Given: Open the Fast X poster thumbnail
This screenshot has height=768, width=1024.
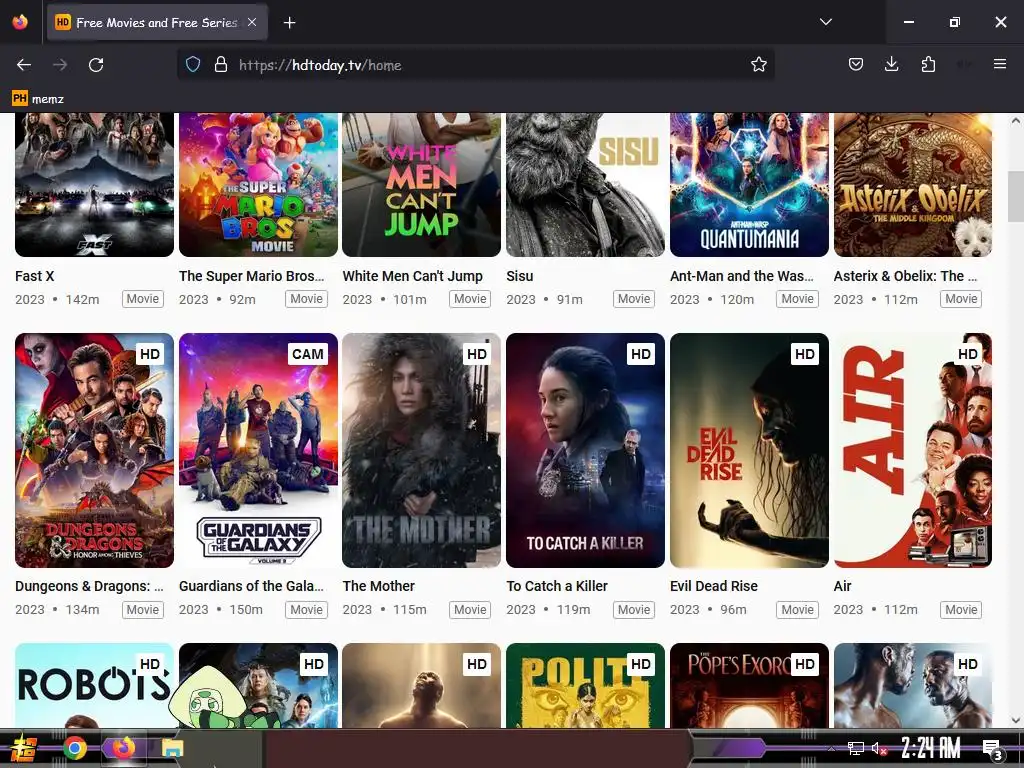Looking at the screenshot, I should point(94,185).
